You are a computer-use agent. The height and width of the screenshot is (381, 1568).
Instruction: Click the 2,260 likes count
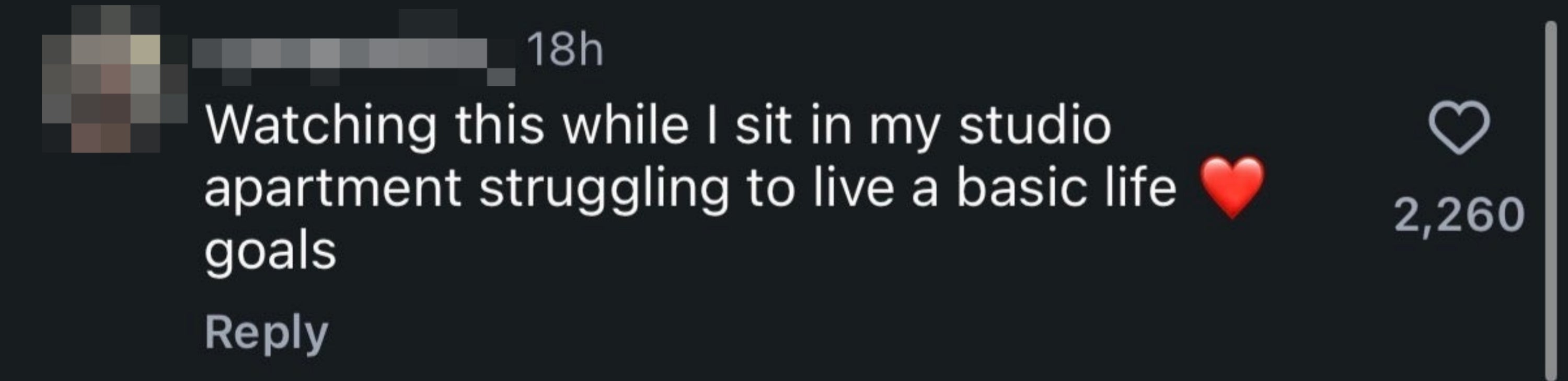point(1459,215)
